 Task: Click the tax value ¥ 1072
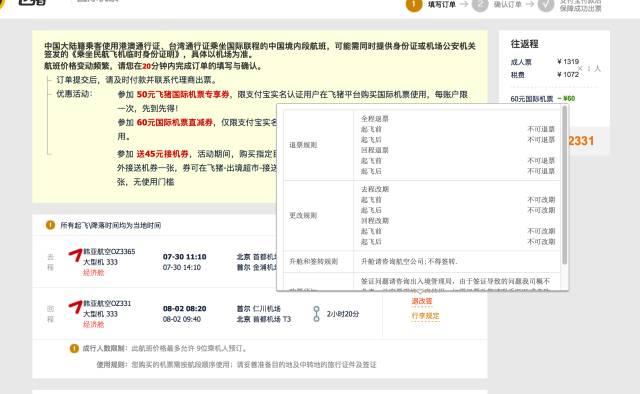(x=568, y=74)
